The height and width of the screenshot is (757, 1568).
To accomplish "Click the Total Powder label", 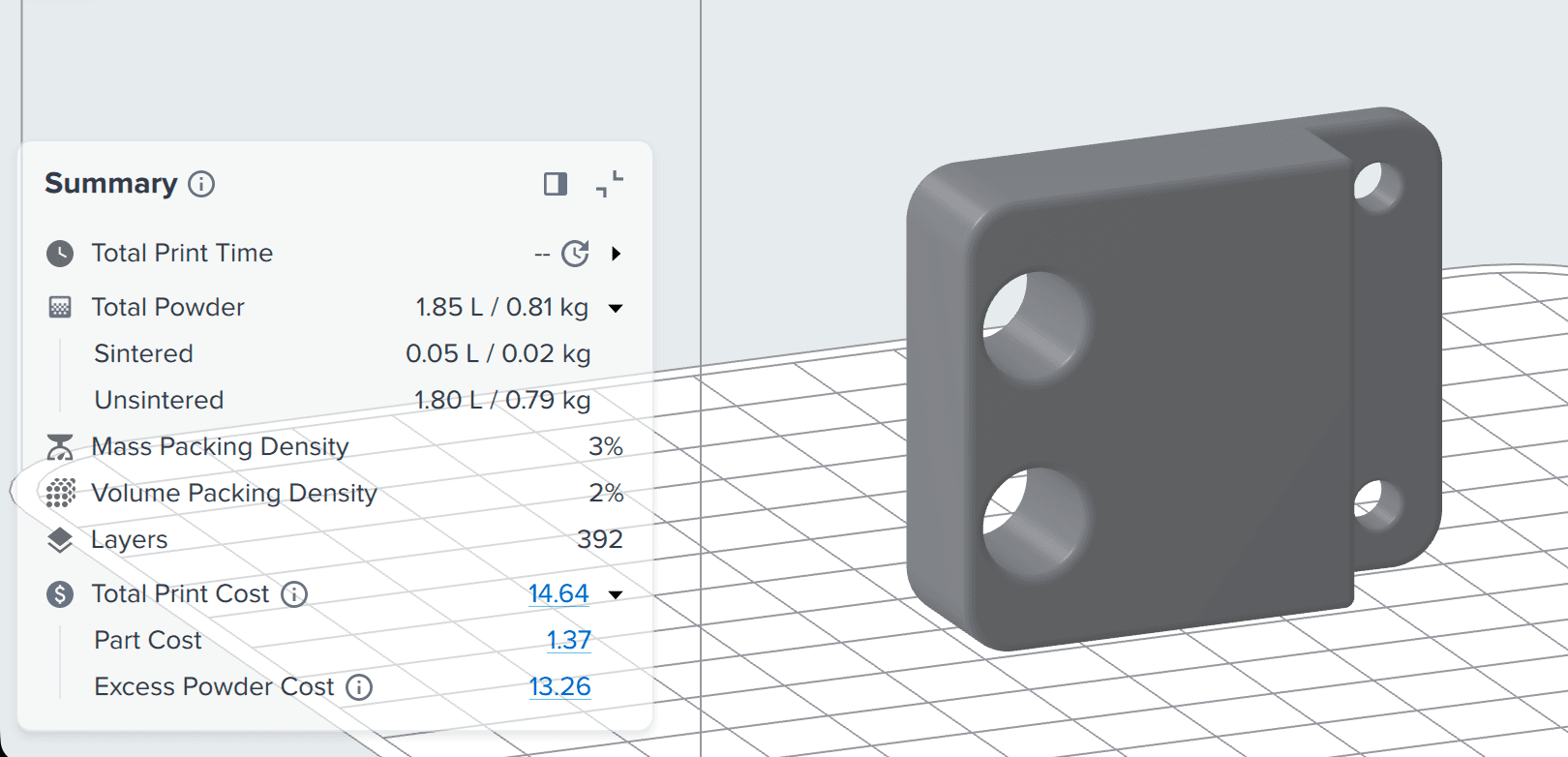I will tap(167, 307).
